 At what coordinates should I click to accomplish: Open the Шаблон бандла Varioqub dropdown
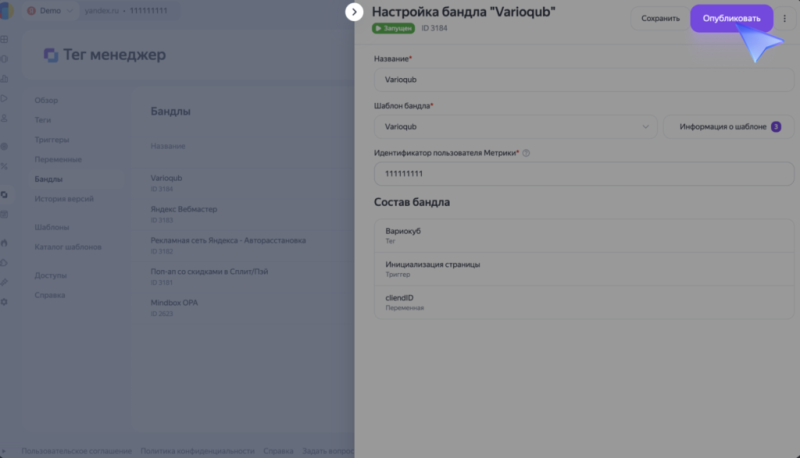tap(515, 126)
